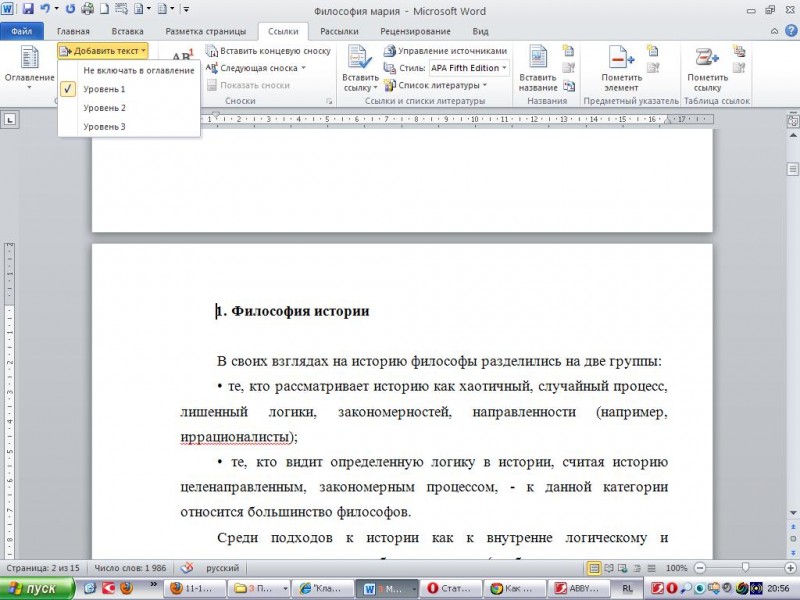Image resolution: width=800 pixels, height=600 pixels.
Task: Open Следующая сноска dropdown arrow
Action: tap(304, 68)
